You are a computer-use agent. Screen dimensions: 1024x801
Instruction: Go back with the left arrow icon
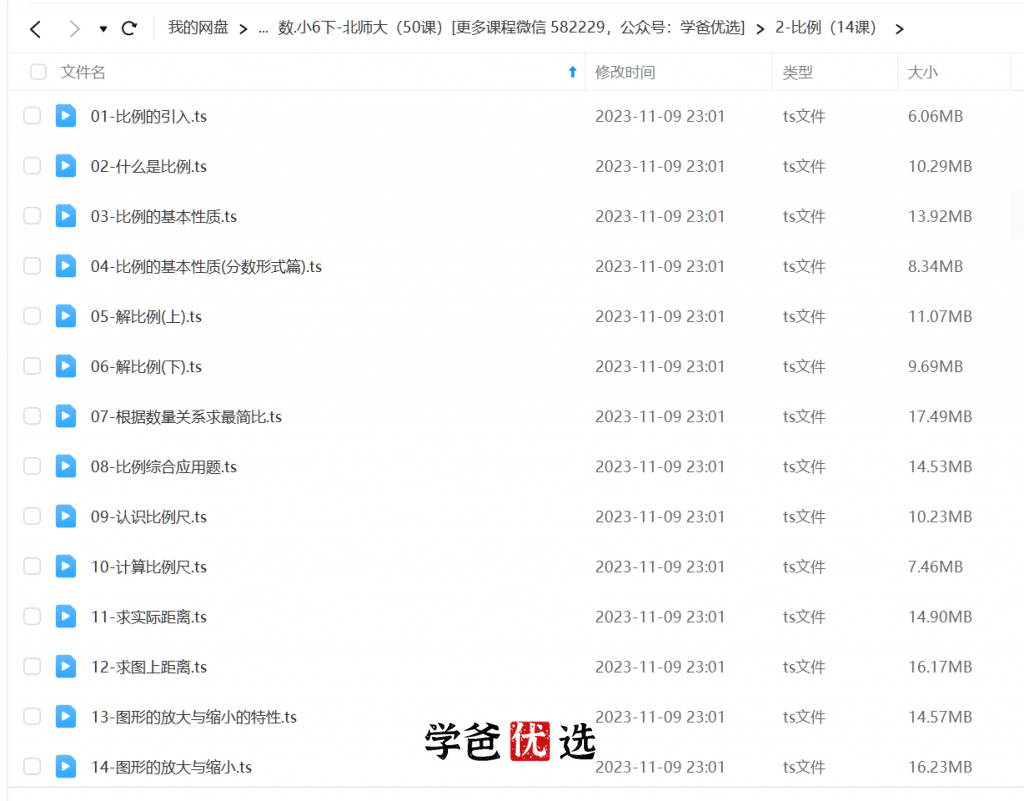36,29
